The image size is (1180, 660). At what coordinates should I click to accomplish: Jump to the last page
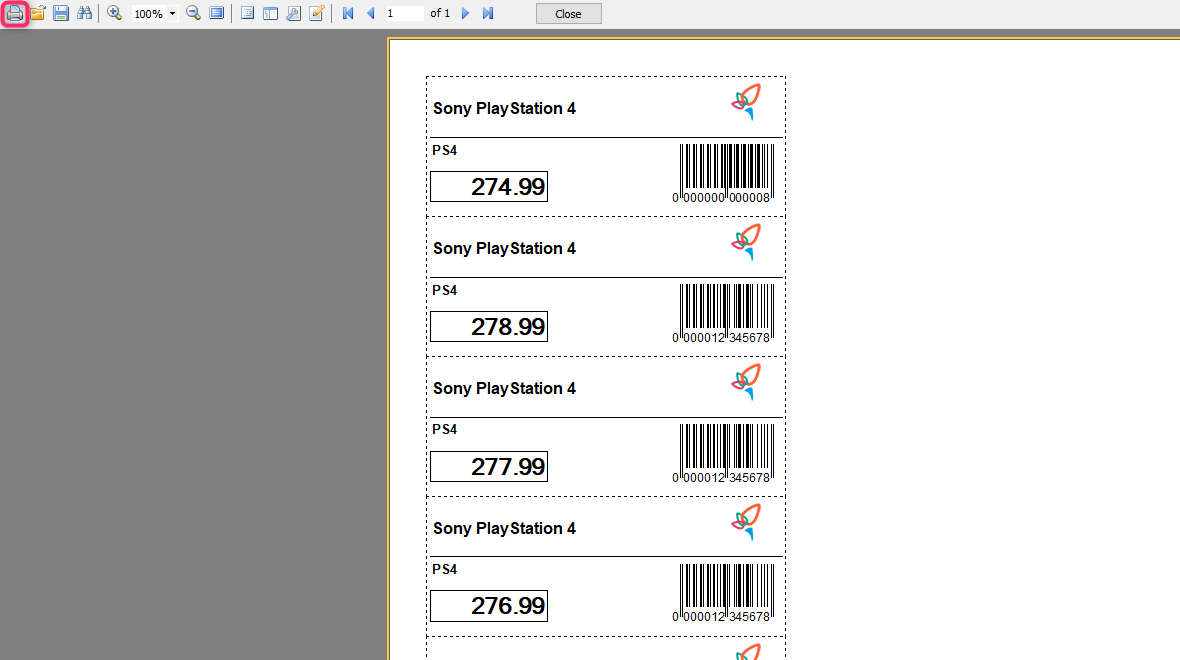488,14
